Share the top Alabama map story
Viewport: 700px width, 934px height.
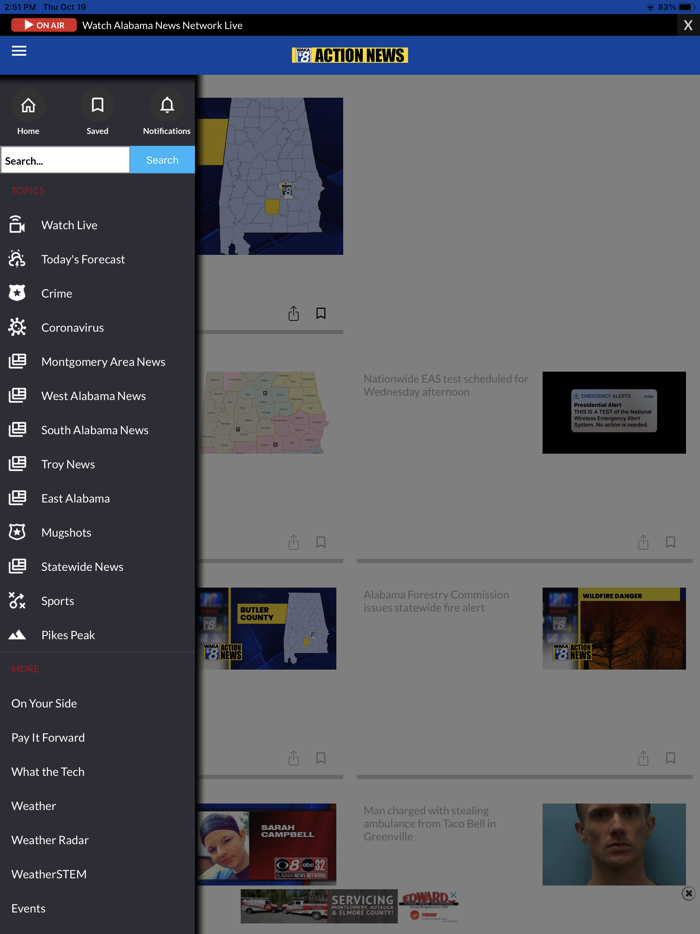[294, 313]
